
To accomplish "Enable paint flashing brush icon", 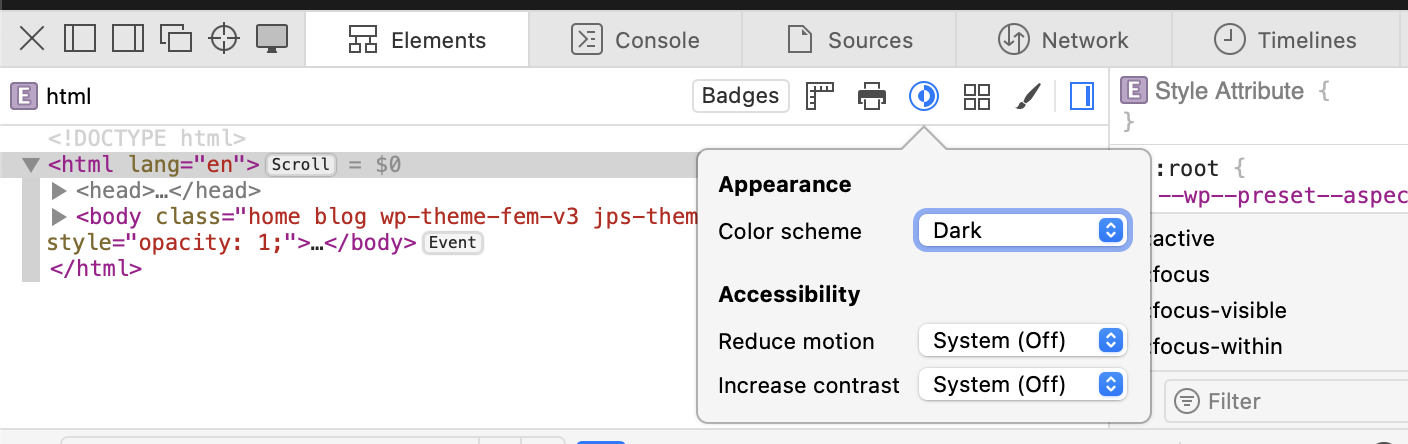I will point(1028,96).
